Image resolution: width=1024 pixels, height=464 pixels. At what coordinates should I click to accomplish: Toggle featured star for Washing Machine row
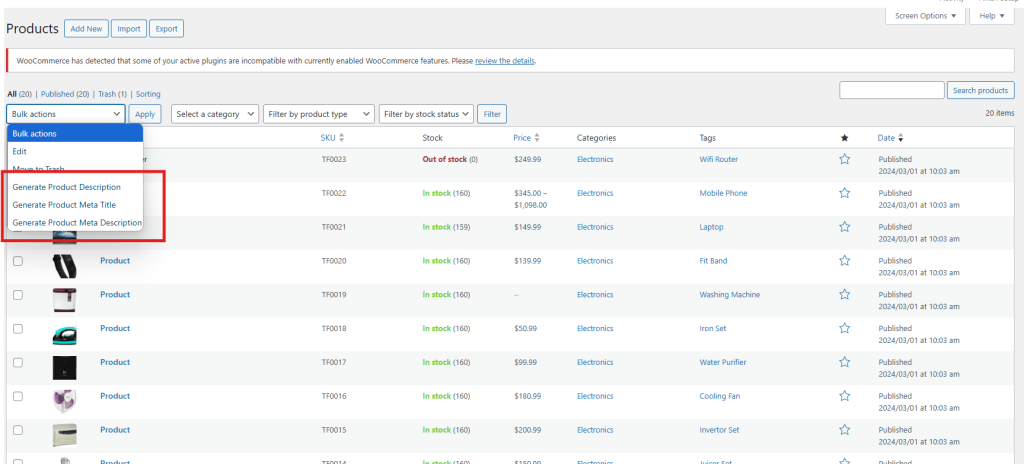844,294
